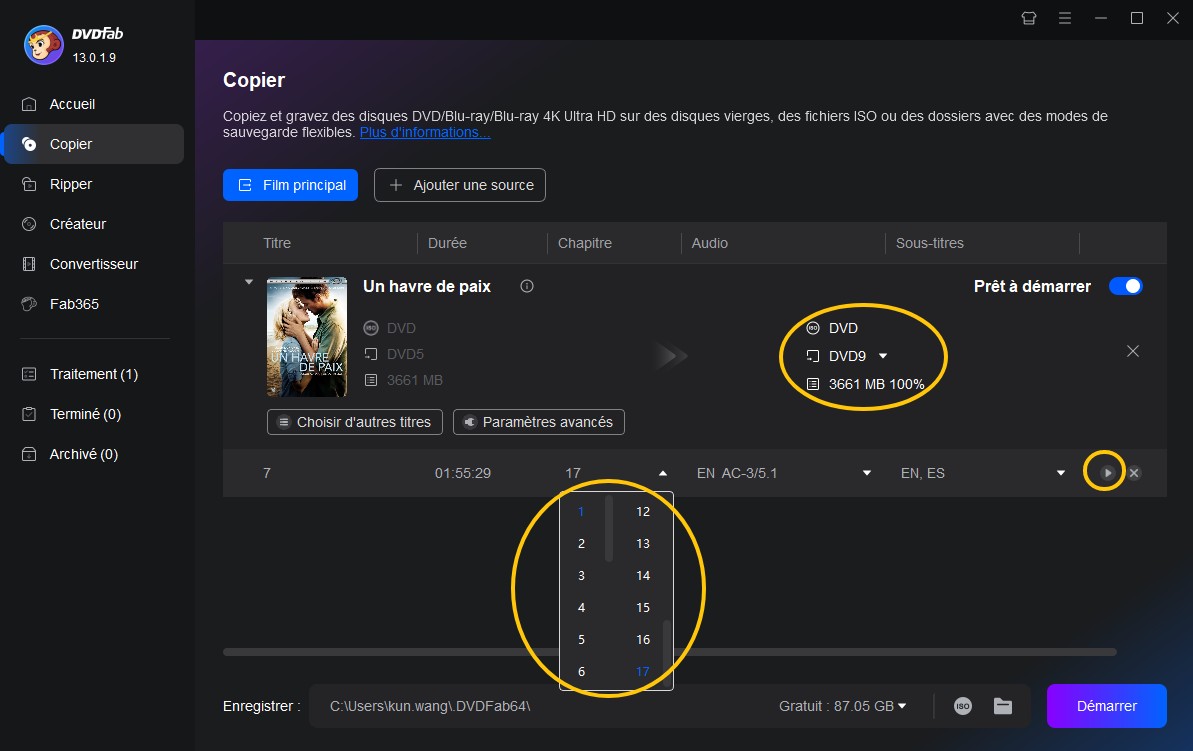Click the output size 3661 MB icon
The image size is (1193, 751).
(x=813, y=384)
